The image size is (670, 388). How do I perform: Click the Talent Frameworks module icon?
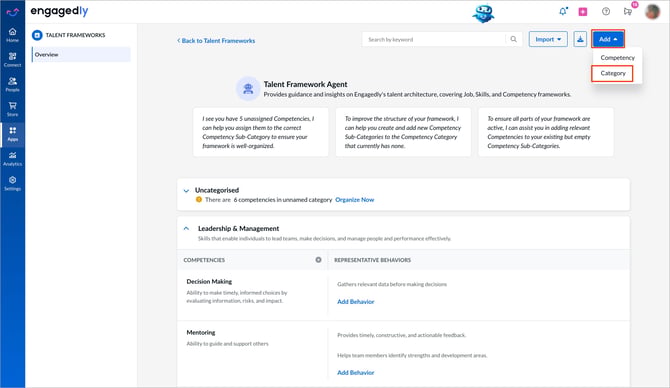point(37,35)
